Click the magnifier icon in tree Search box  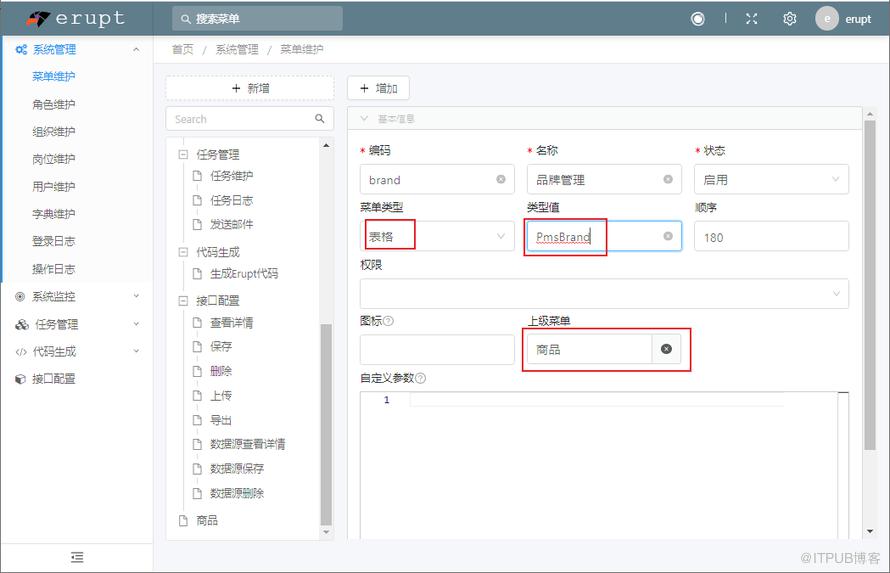coord(320,119)
